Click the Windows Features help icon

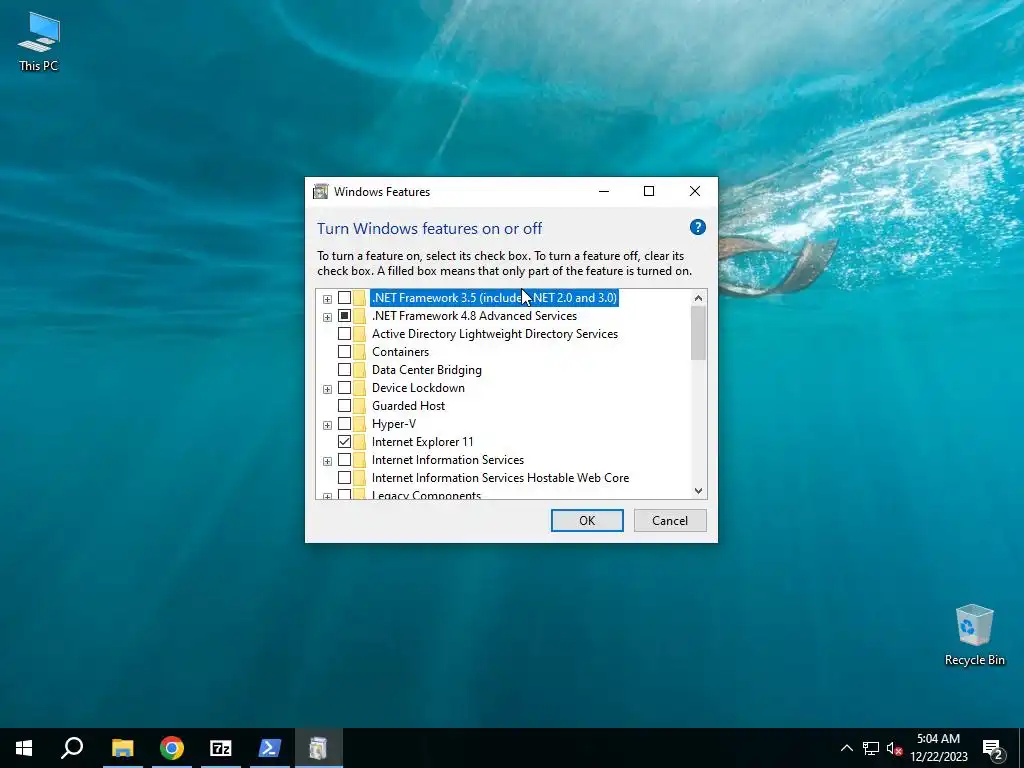[697, 227]
